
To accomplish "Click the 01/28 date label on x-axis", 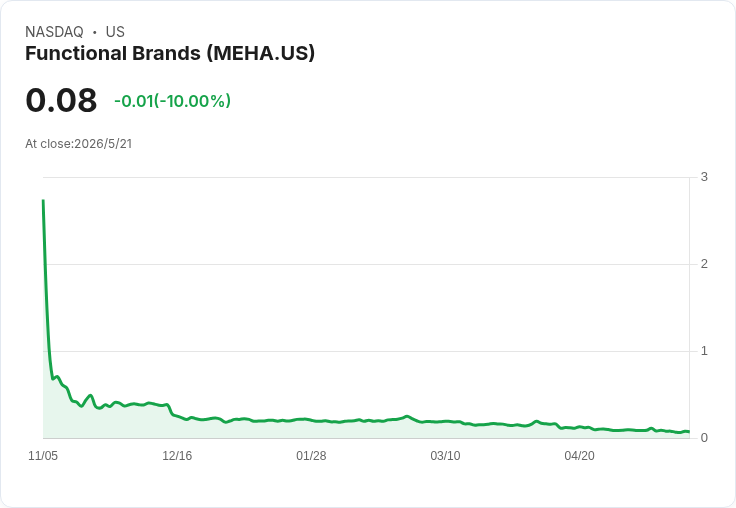I will (311, 456).
